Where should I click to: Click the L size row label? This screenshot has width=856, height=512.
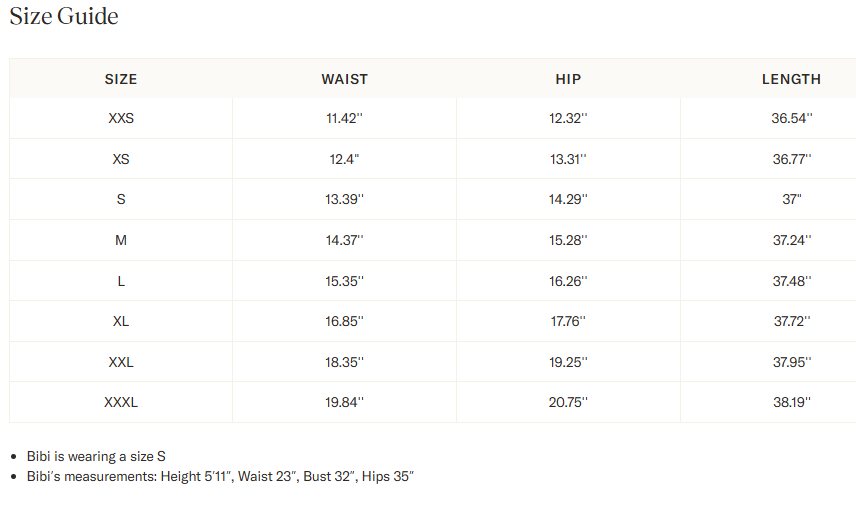(x=121, y=281)
